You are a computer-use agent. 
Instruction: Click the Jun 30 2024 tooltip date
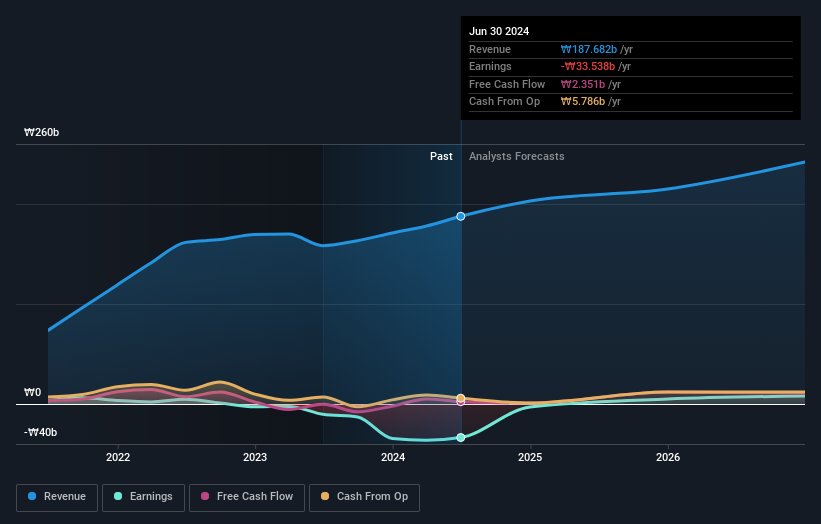pyautogui.click(x=499, y=31)
